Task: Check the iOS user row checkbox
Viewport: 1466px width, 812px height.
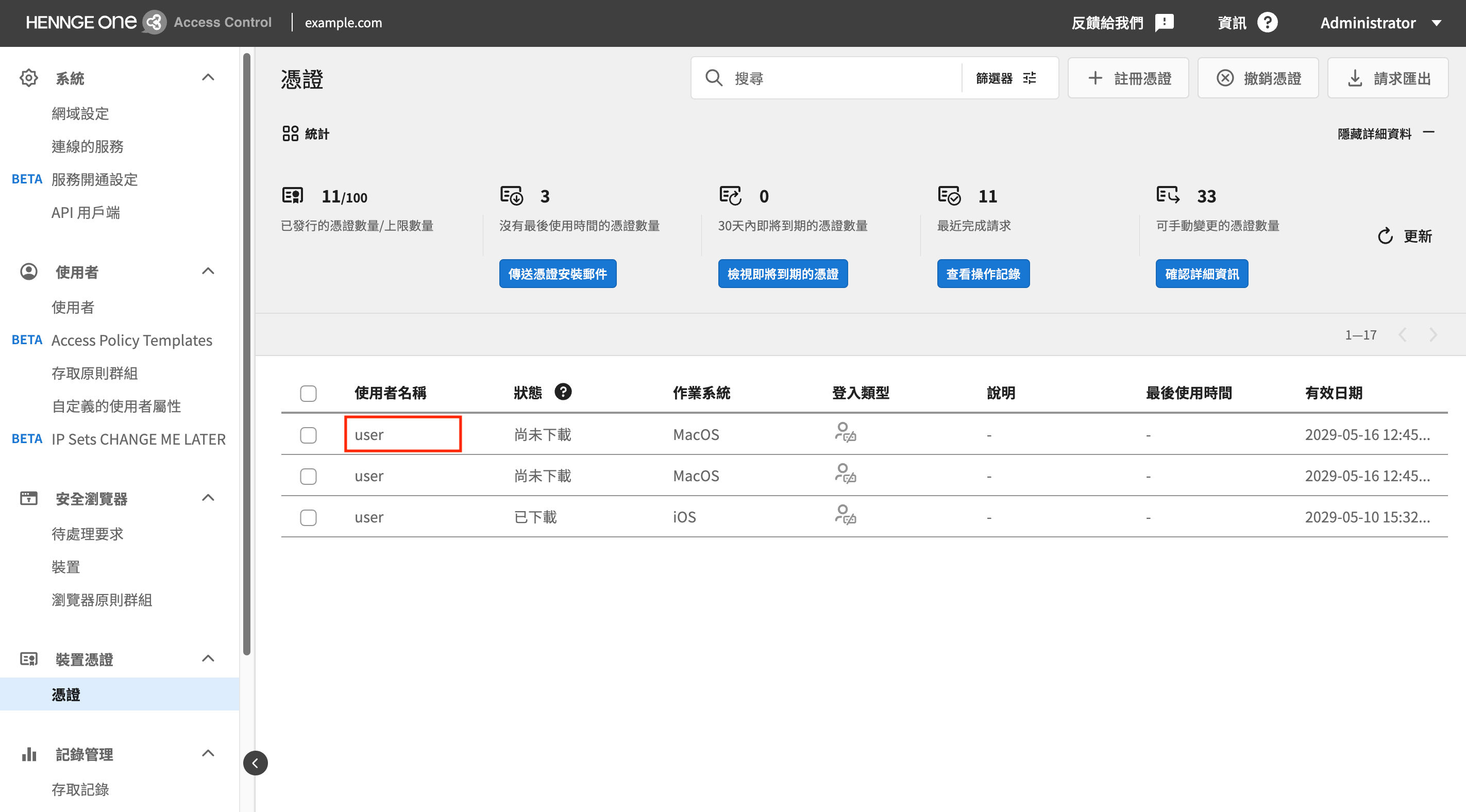Action: click(x=309, y=518)
